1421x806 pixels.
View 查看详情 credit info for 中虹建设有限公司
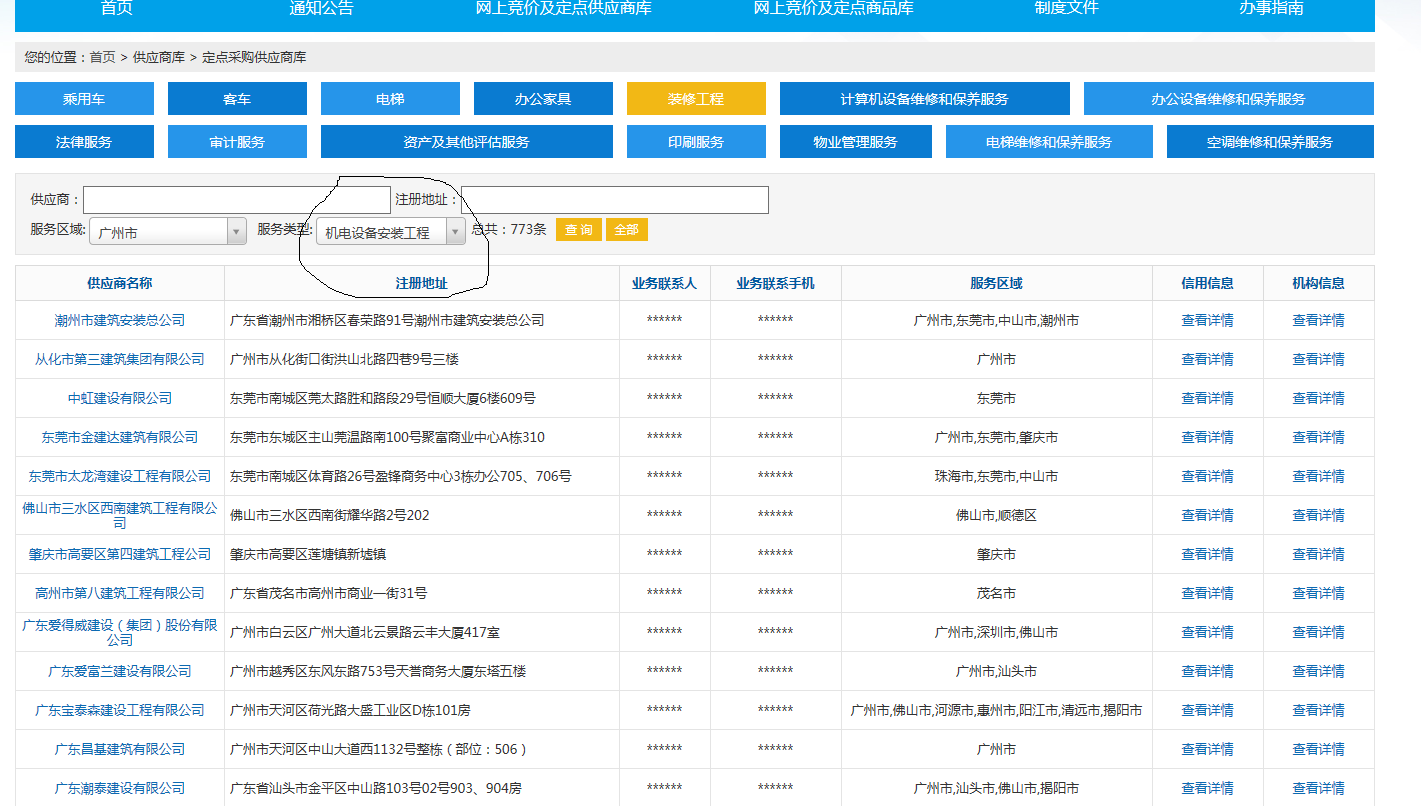pos(1207,398)
